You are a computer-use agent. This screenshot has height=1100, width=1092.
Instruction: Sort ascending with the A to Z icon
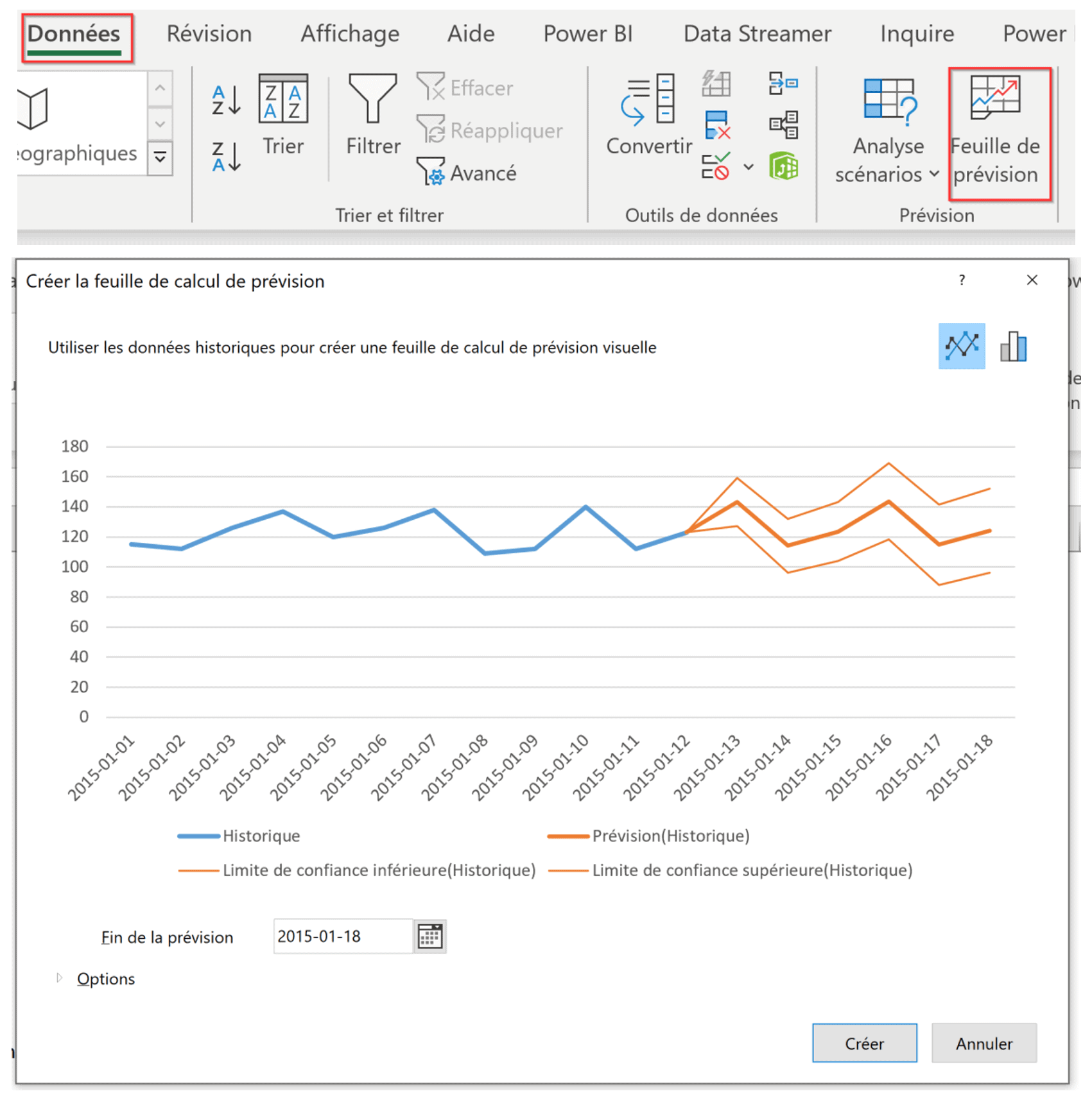tap(226, 100)
